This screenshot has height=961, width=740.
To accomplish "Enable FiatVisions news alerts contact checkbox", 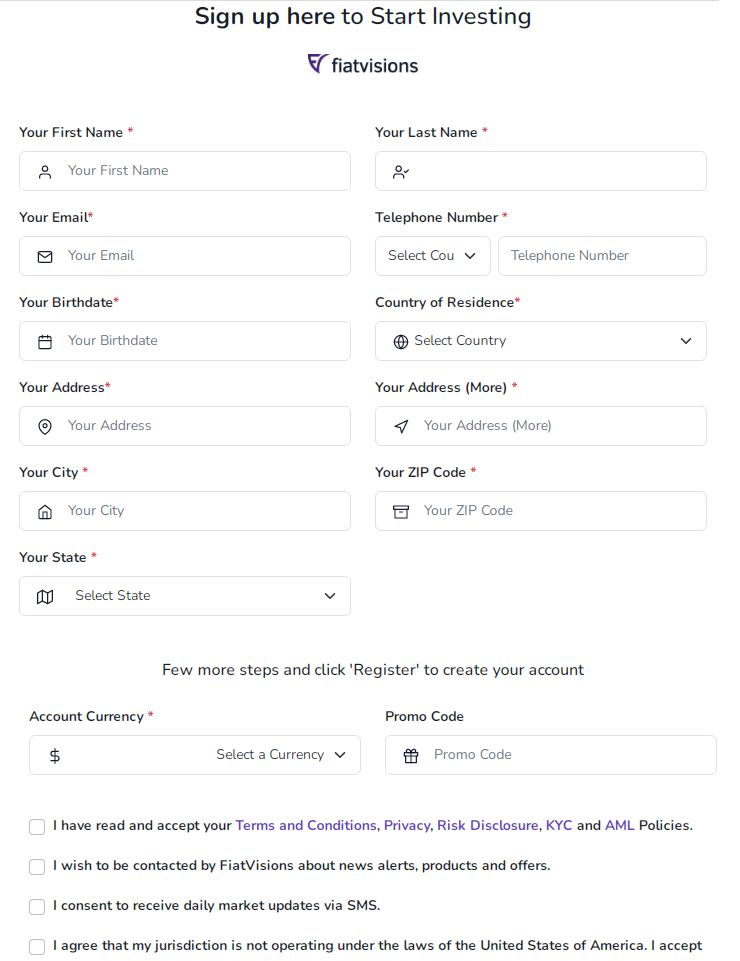I will (x=37, y=867).
